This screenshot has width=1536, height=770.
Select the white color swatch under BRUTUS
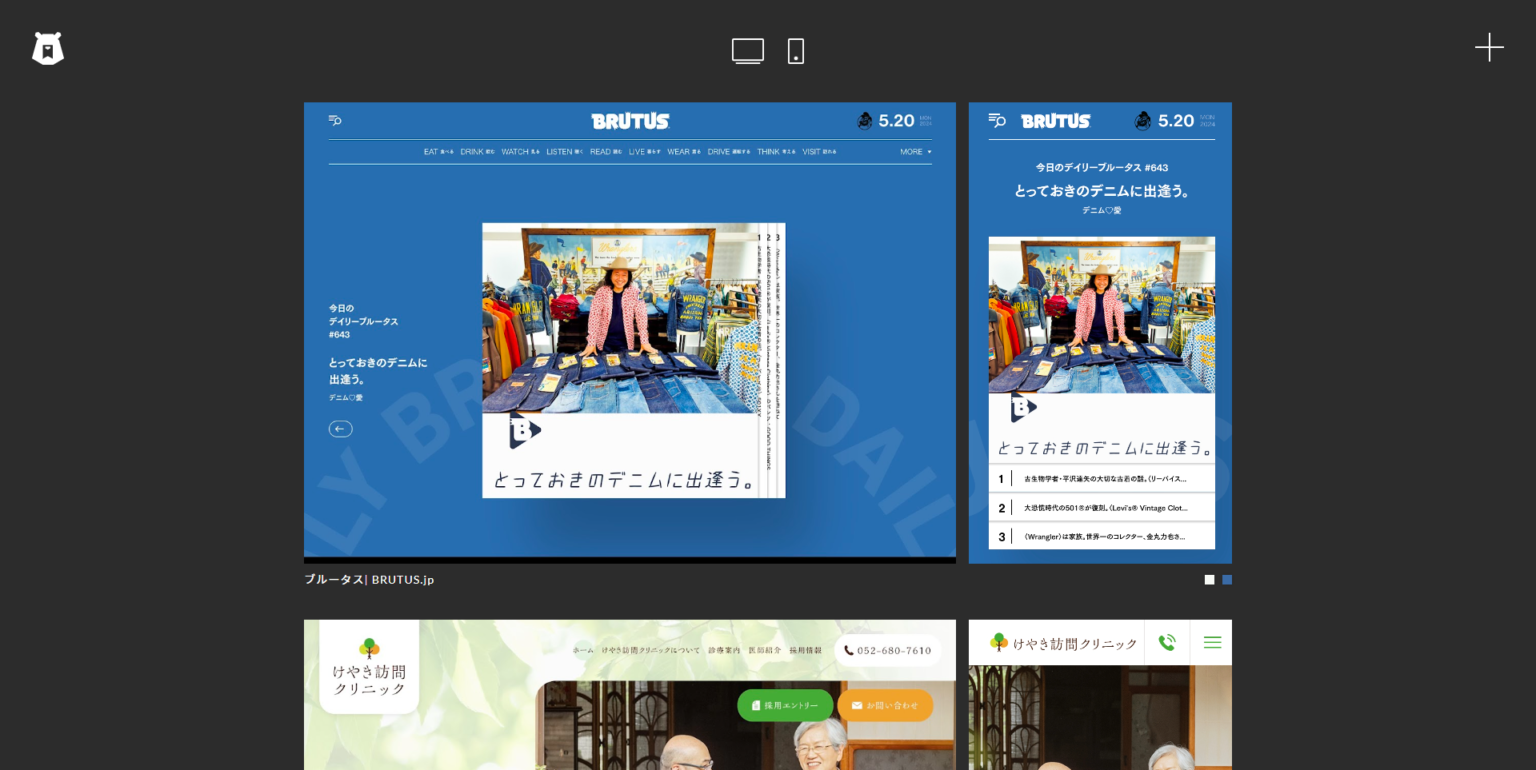pos(1209,580)
